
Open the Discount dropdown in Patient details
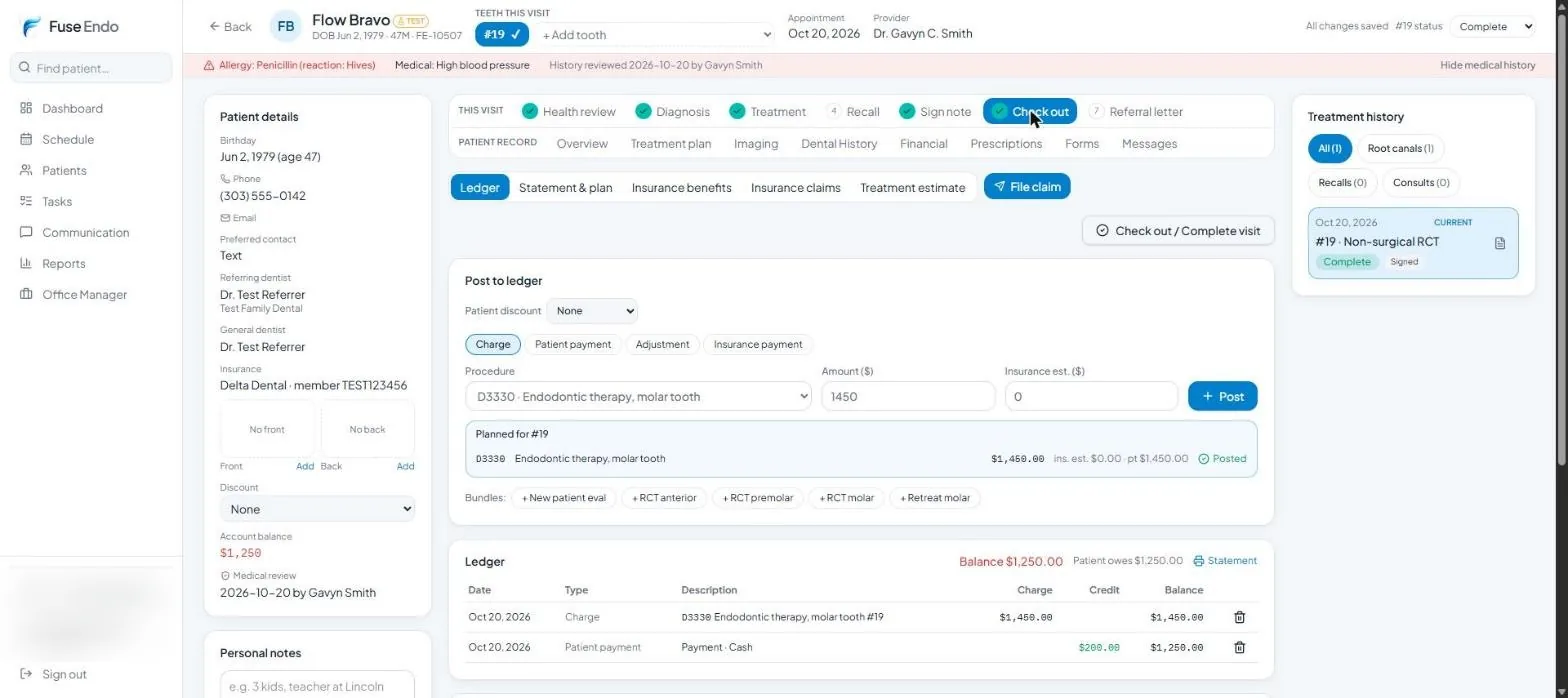[x=317, y=509]
